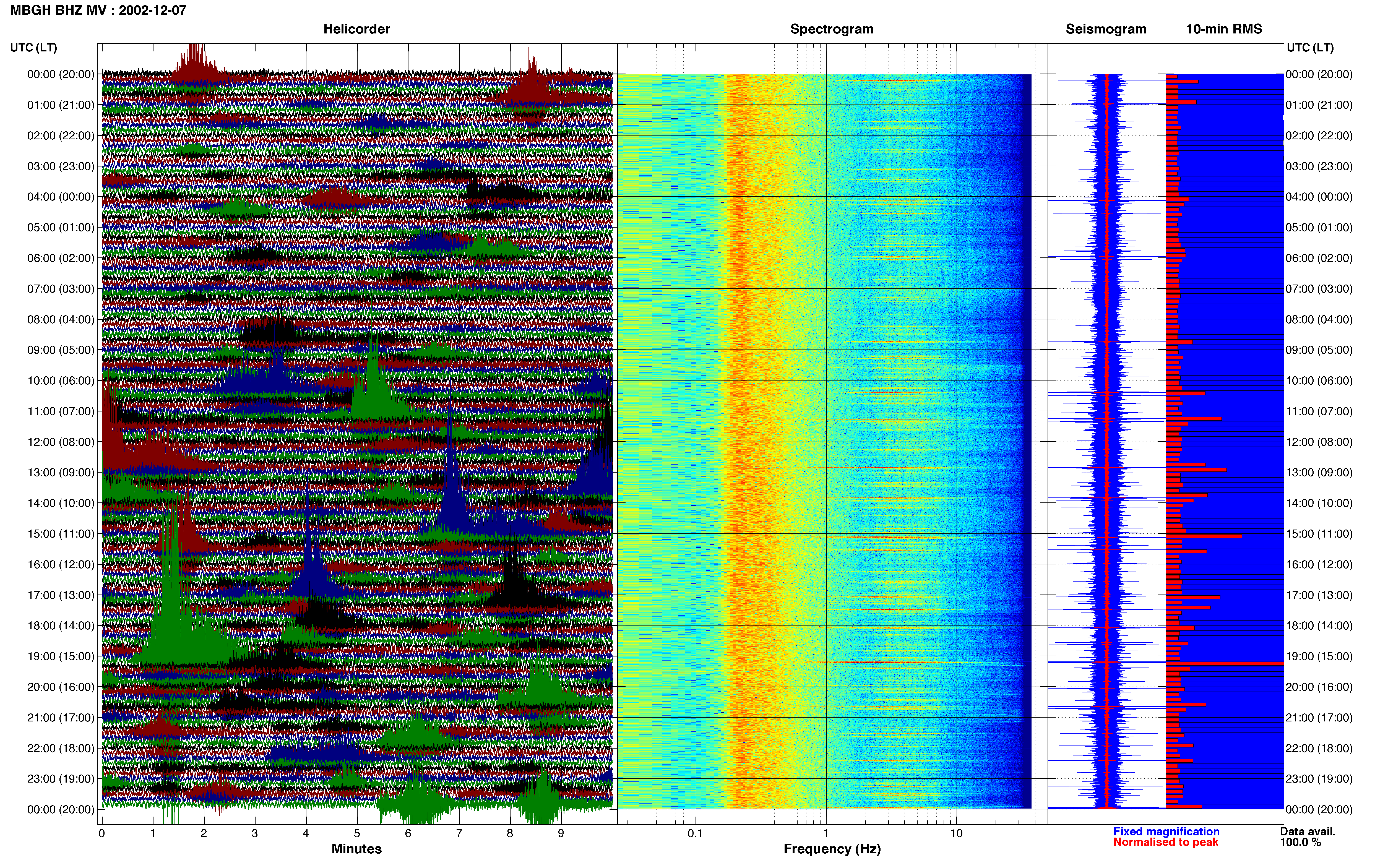This screenshot has height=868, width=1388.
Task: Click the 10-min RMS panel heading
Action: click(1224, 29)
